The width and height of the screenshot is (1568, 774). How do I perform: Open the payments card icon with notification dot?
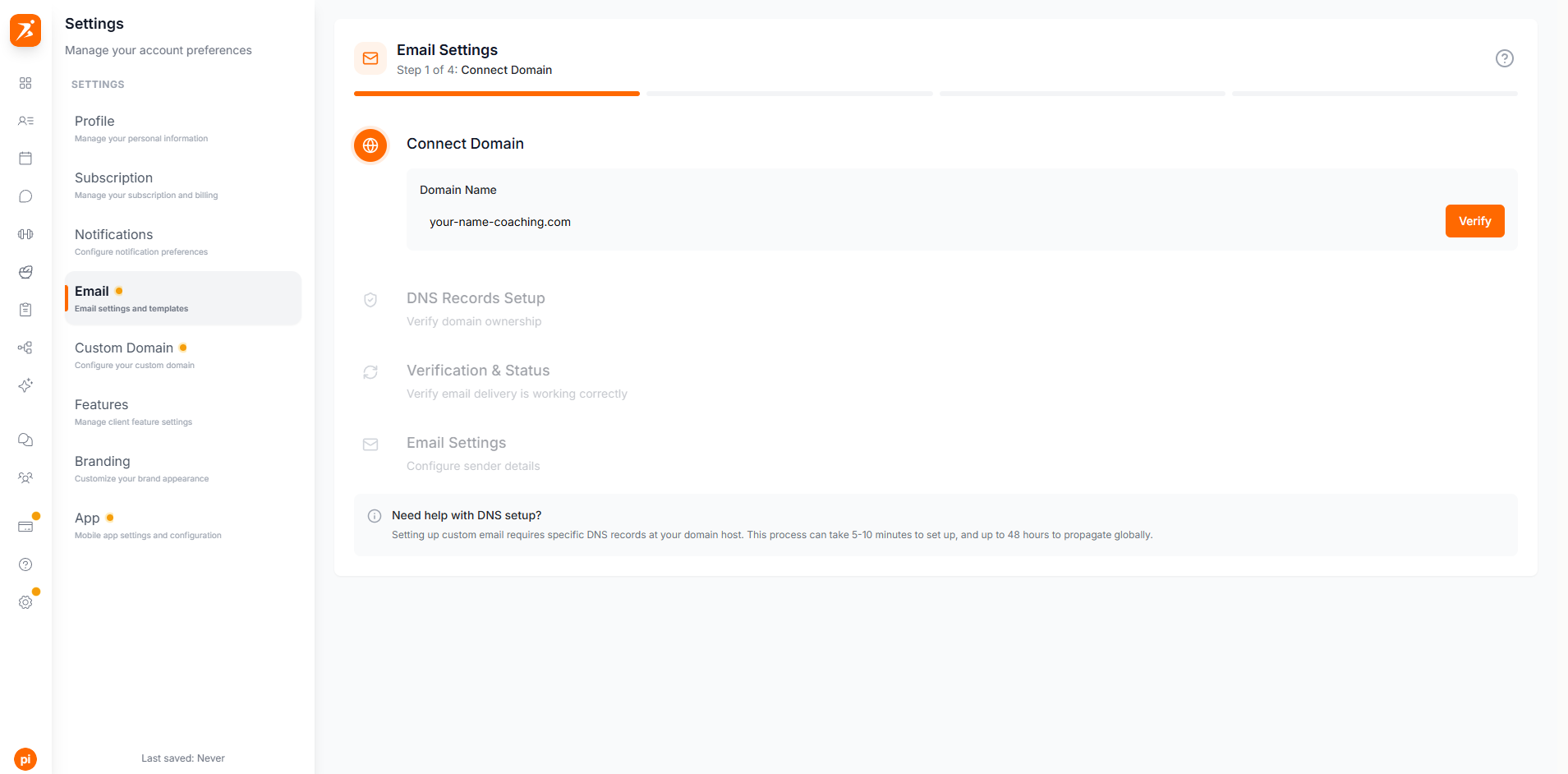click(25, 525)
